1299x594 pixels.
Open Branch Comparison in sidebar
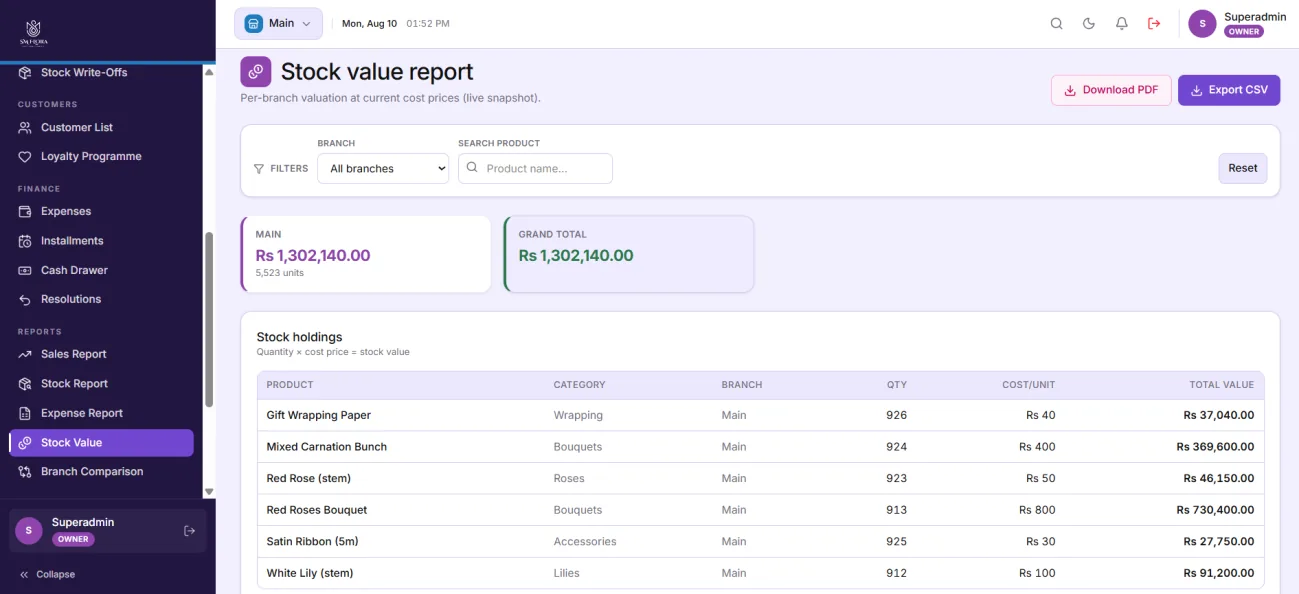tap(92, 472)
